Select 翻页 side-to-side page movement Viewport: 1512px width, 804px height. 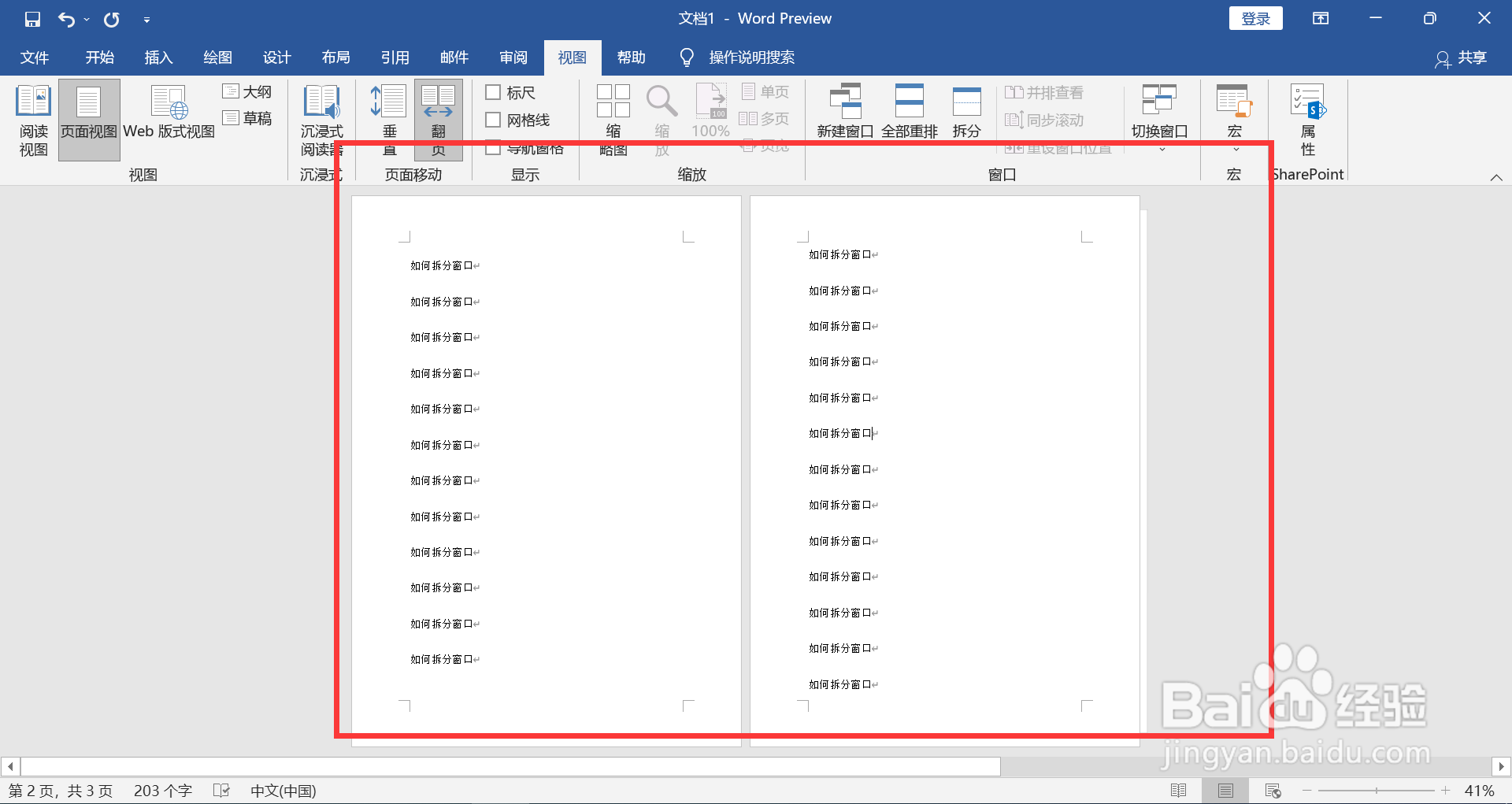(439, 120)
